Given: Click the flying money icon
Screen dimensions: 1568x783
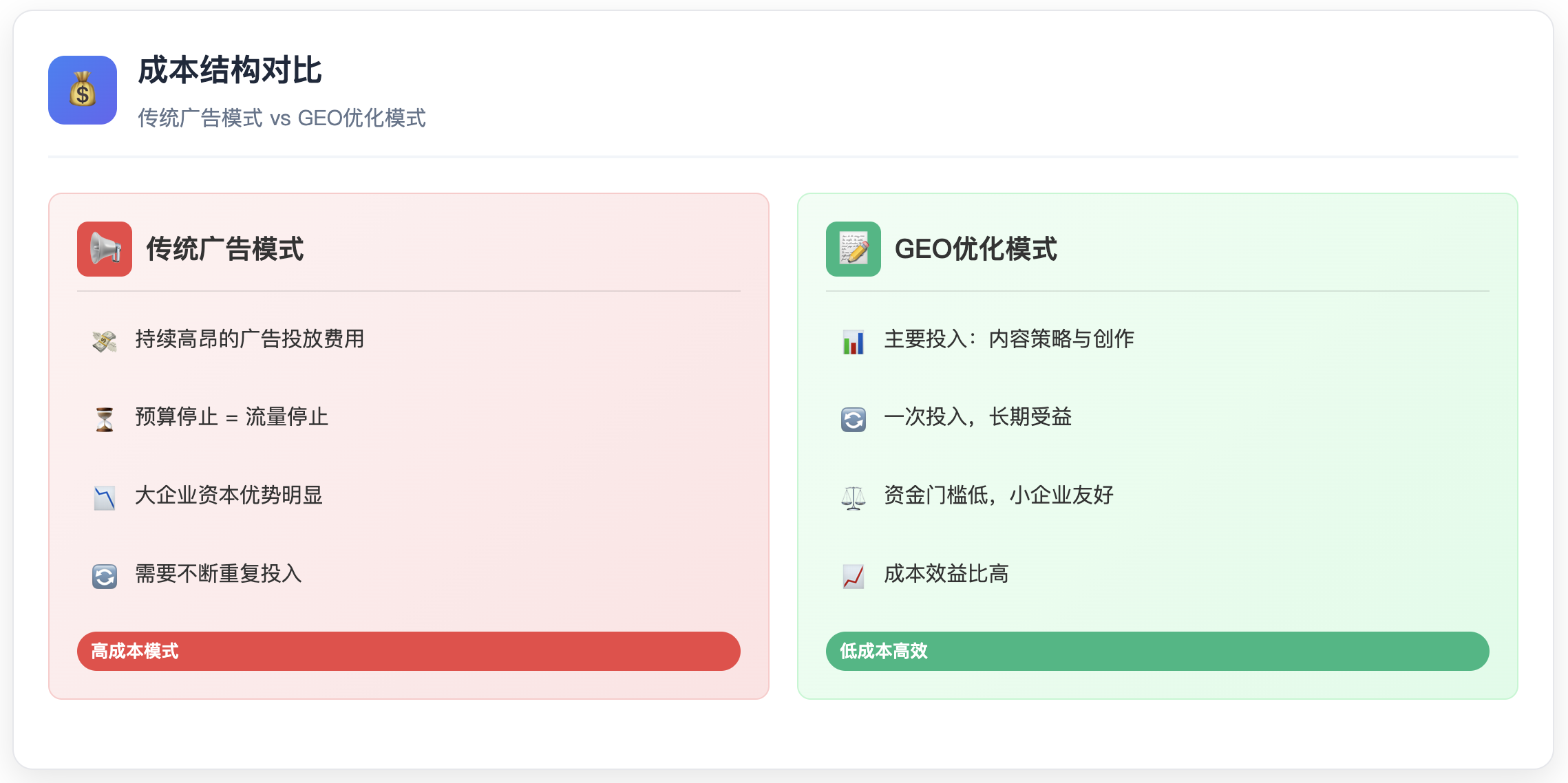Looking at the screenshot, I should point(105,341).
